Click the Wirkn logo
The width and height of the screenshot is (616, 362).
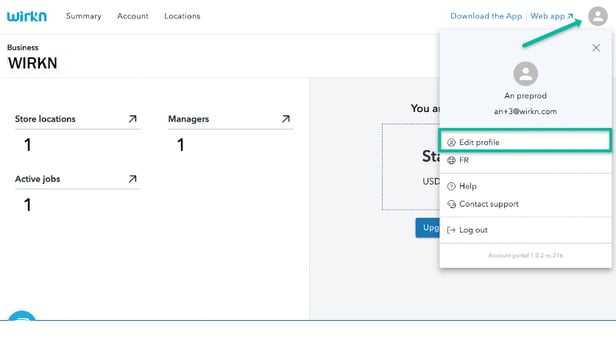pyautogui.click(x=27, y=16)
